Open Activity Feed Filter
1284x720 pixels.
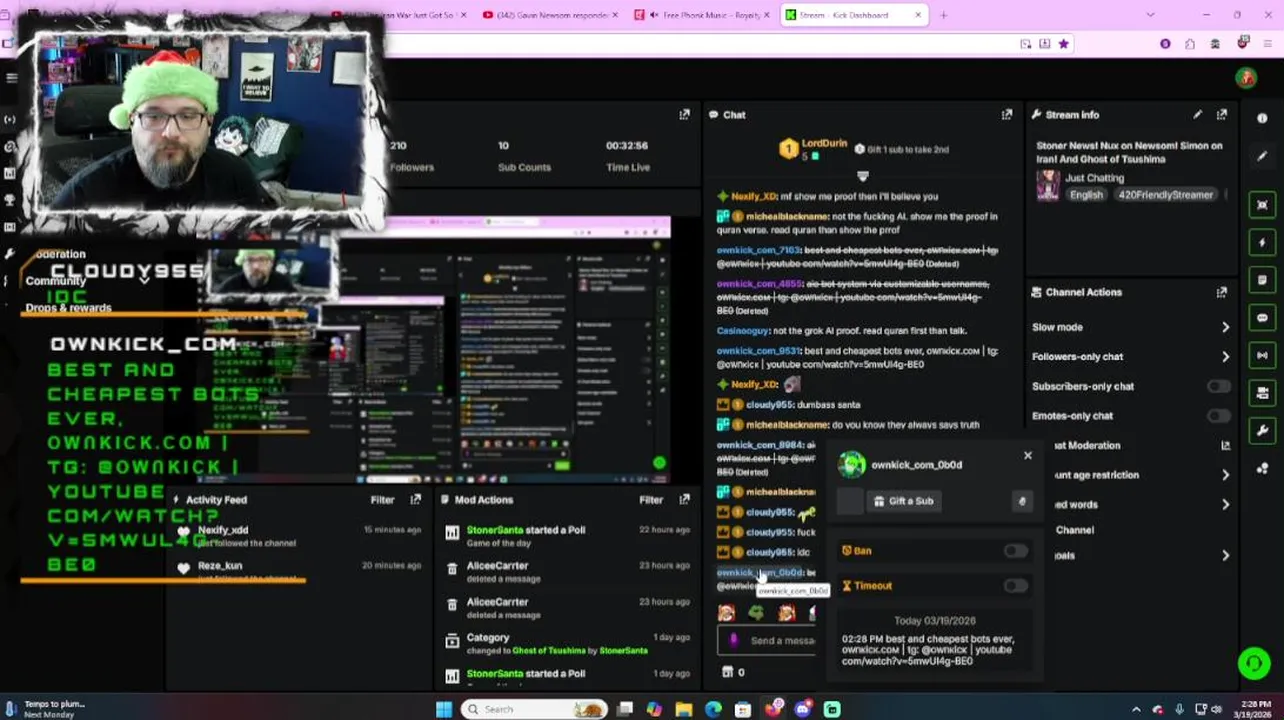coord(382,500)
